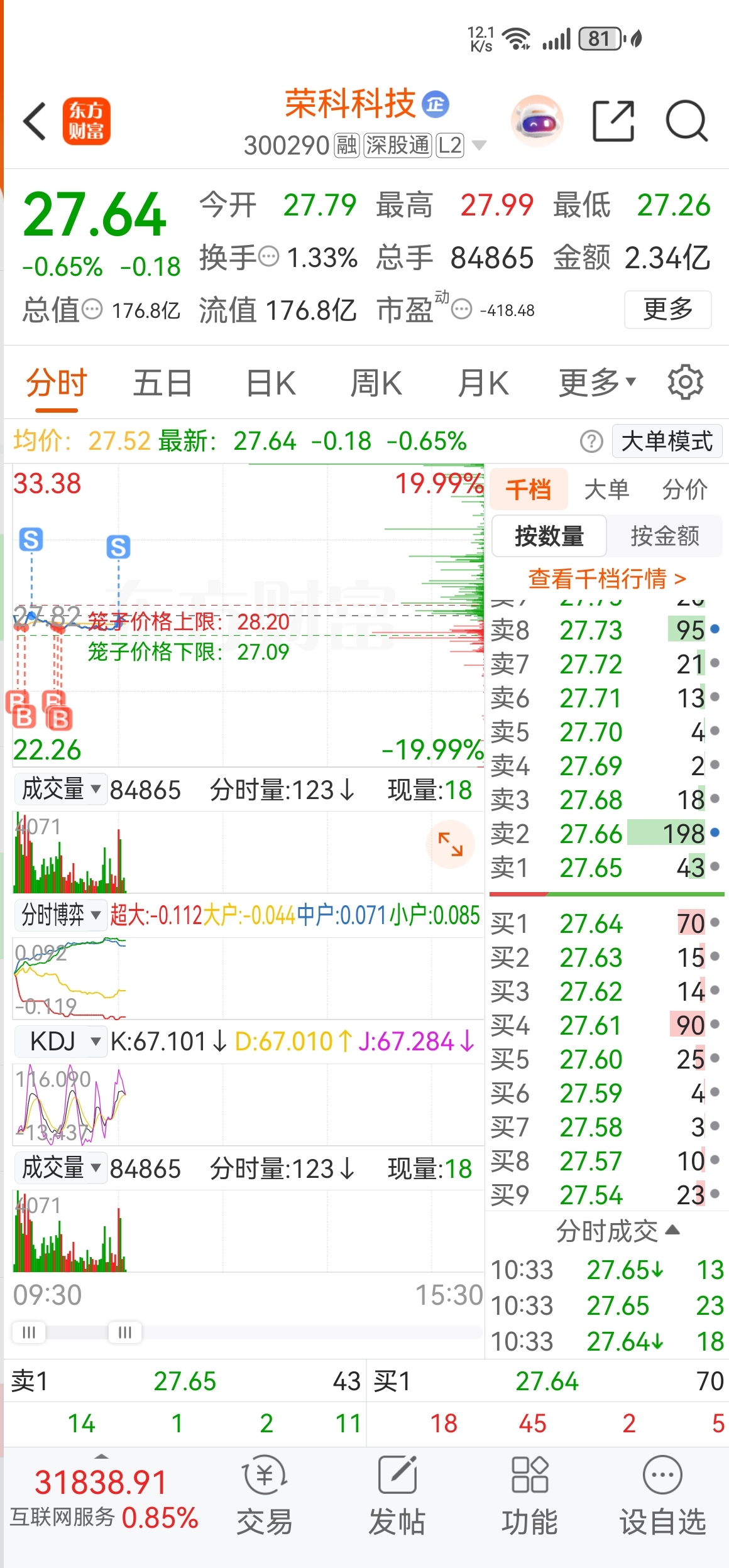The height and width of the screenshot is (1568, 729).
Task: Switch to 周K chart tab
Action: pyautogui.click(x=376, y=383)
